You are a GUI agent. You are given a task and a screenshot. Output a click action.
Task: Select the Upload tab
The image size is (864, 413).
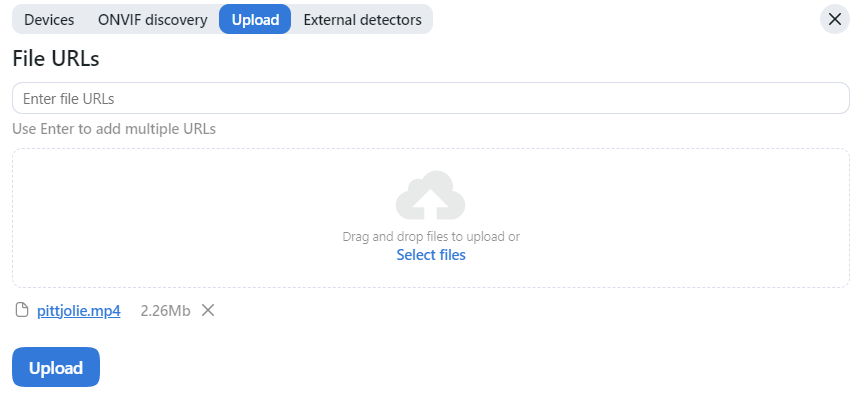pos(255,19)
